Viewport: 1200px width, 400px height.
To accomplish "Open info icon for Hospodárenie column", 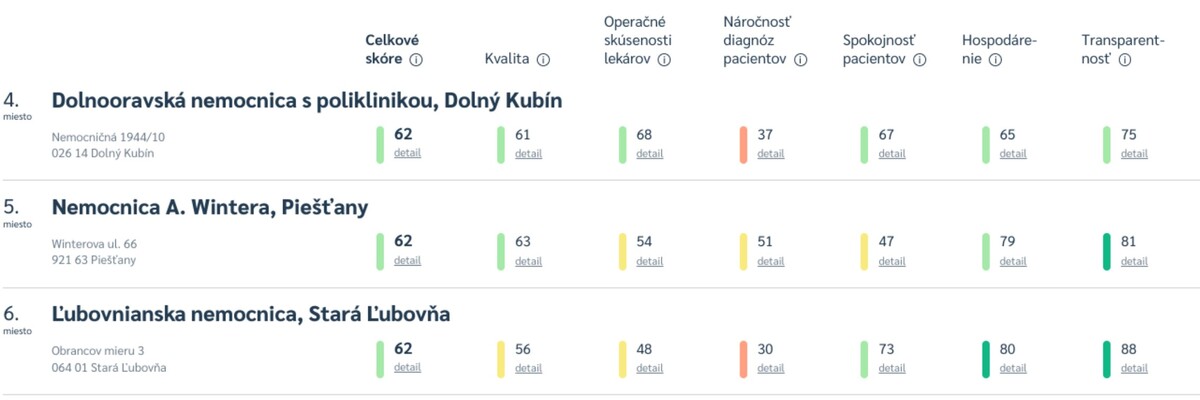I will 995,60.
